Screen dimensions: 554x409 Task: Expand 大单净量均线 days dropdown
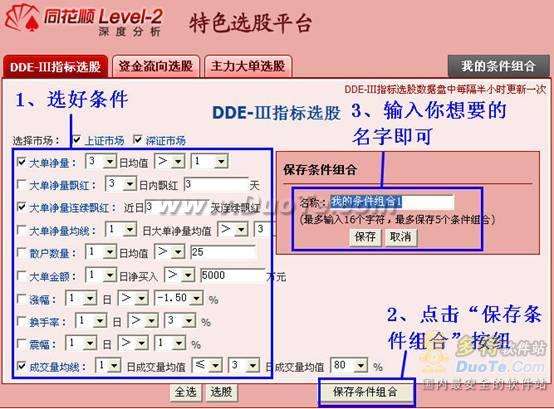121,230
